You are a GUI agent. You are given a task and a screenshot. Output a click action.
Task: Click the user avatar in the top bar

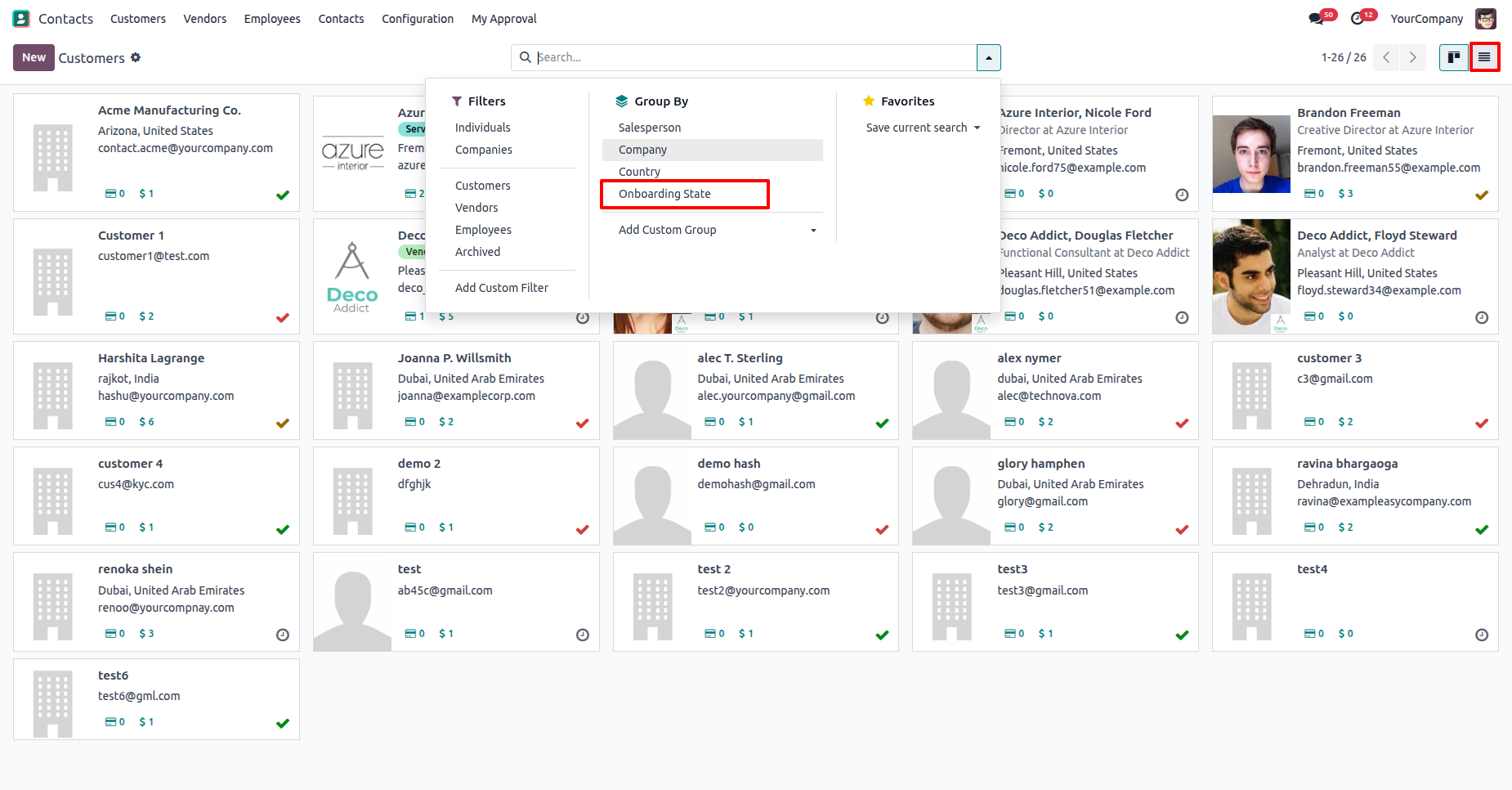coord(1486,19)
